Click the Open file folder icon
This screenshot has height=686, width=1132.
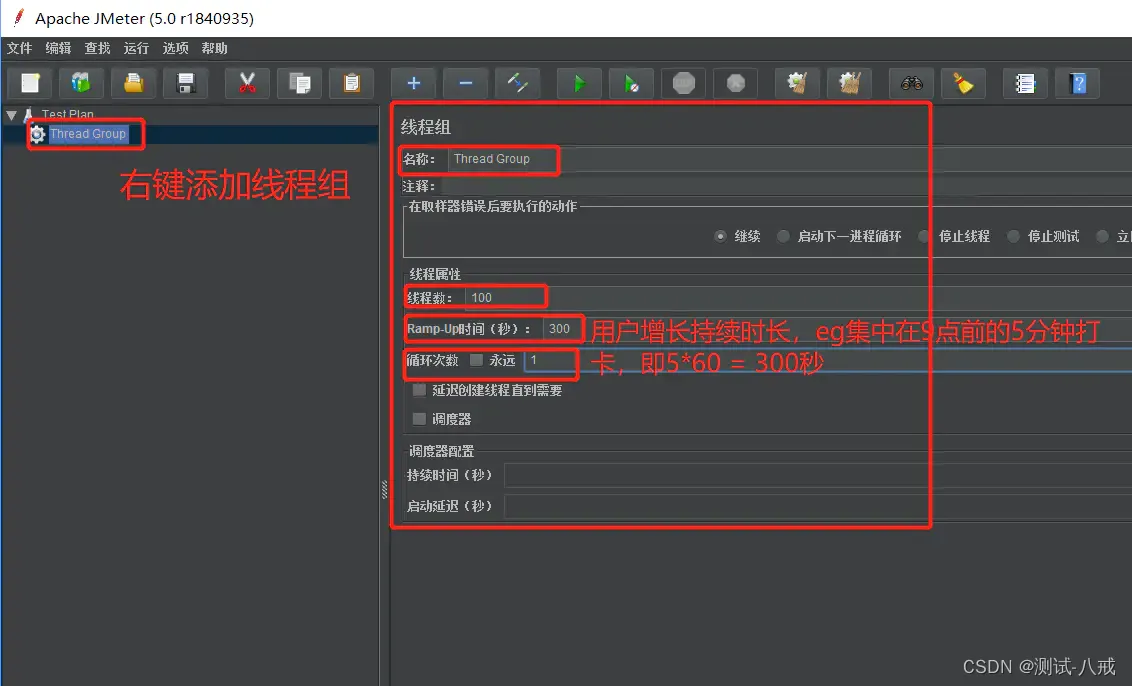[x=134, y=84]
